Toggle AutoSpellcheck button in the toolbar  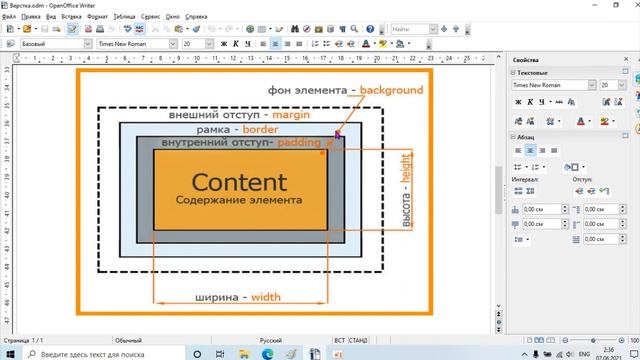pos(140,29)
